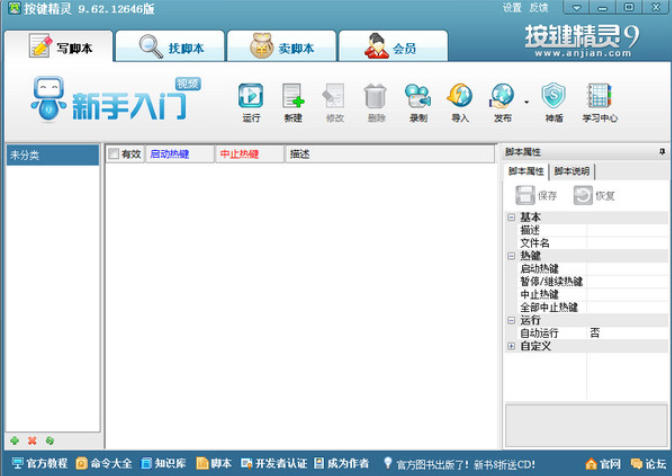Click the red delete category icon

point(32,440)
